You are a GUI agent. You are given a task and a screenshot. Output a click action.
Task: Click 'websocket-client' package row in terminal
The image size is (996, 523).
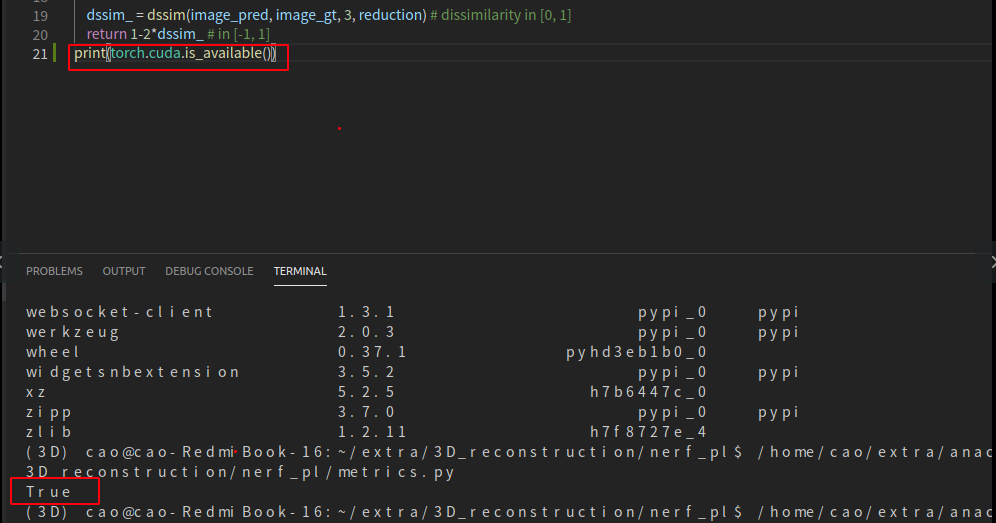(412, 312)
